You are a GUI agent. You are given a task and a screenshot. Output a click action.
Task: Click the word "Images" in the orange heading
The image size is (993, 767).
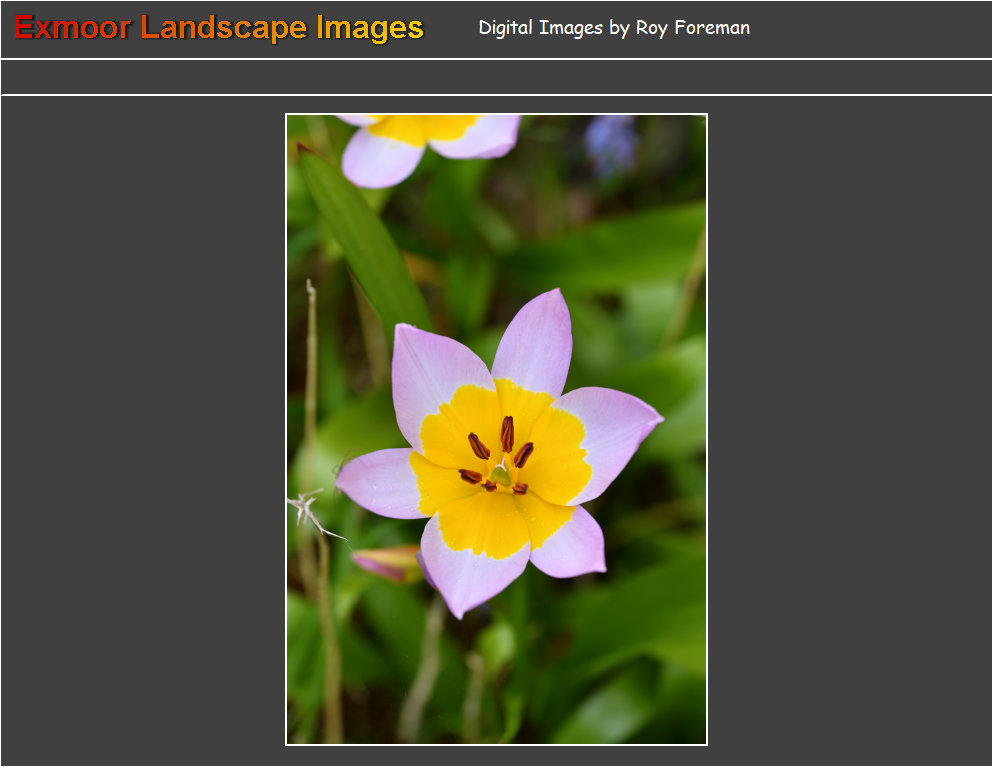[x=369, y=28]
